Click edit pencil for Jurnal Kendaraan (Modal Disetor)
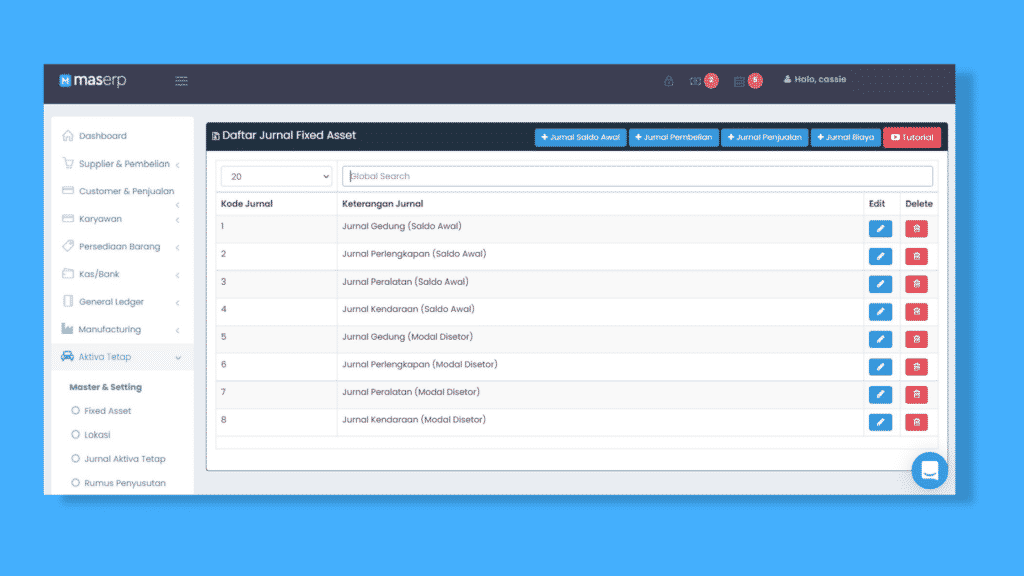 click(880, 422)
